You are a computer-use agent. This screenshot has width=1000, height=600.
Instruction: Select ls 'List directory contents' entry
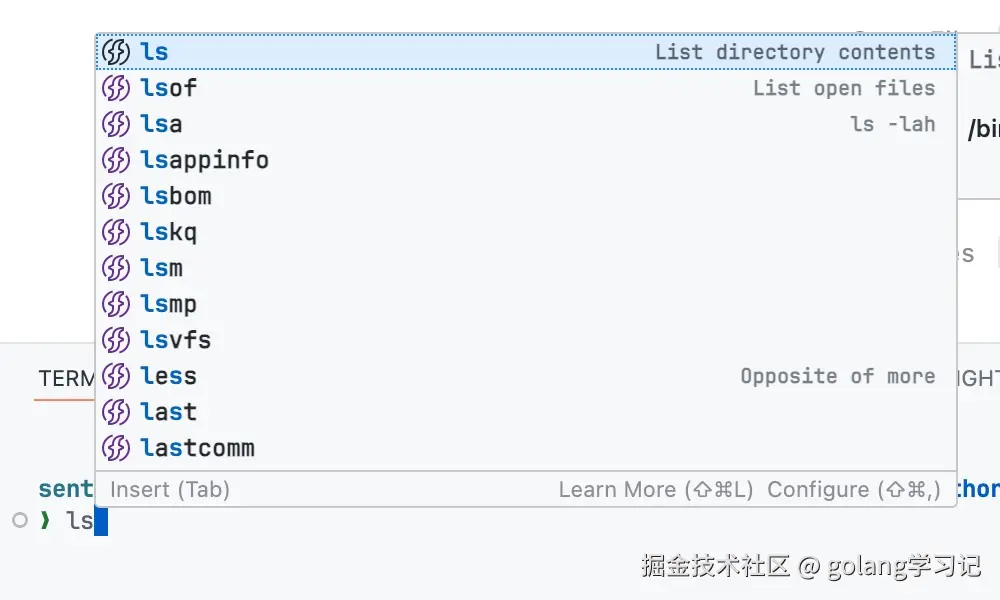pyautogui.click(x=526, y=52)
